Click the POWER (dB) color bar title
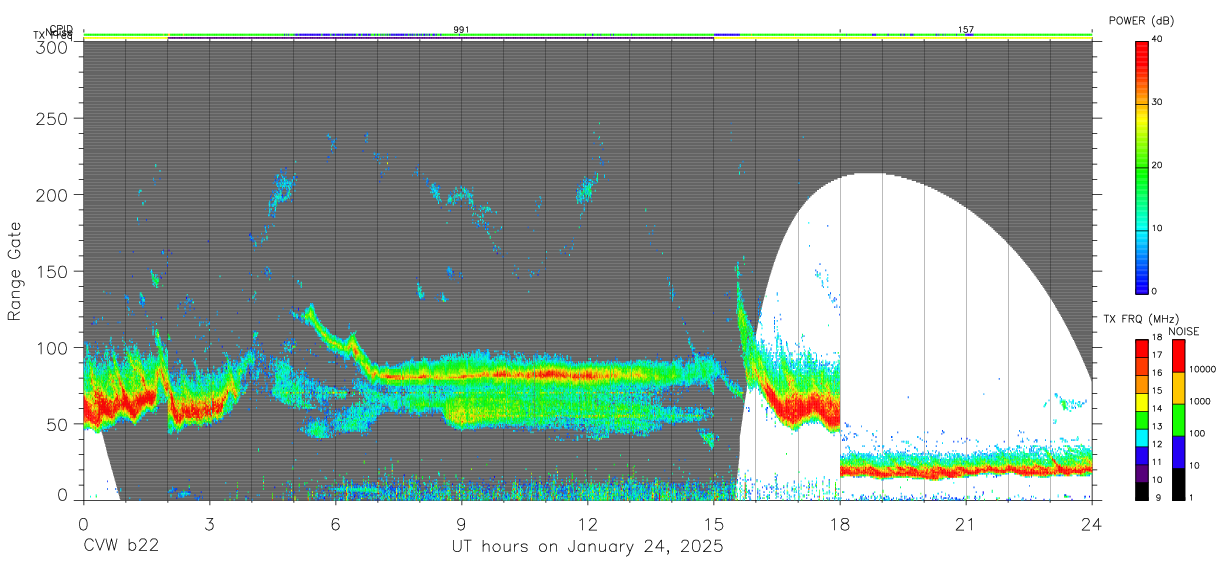 [x=1142, y=20]
